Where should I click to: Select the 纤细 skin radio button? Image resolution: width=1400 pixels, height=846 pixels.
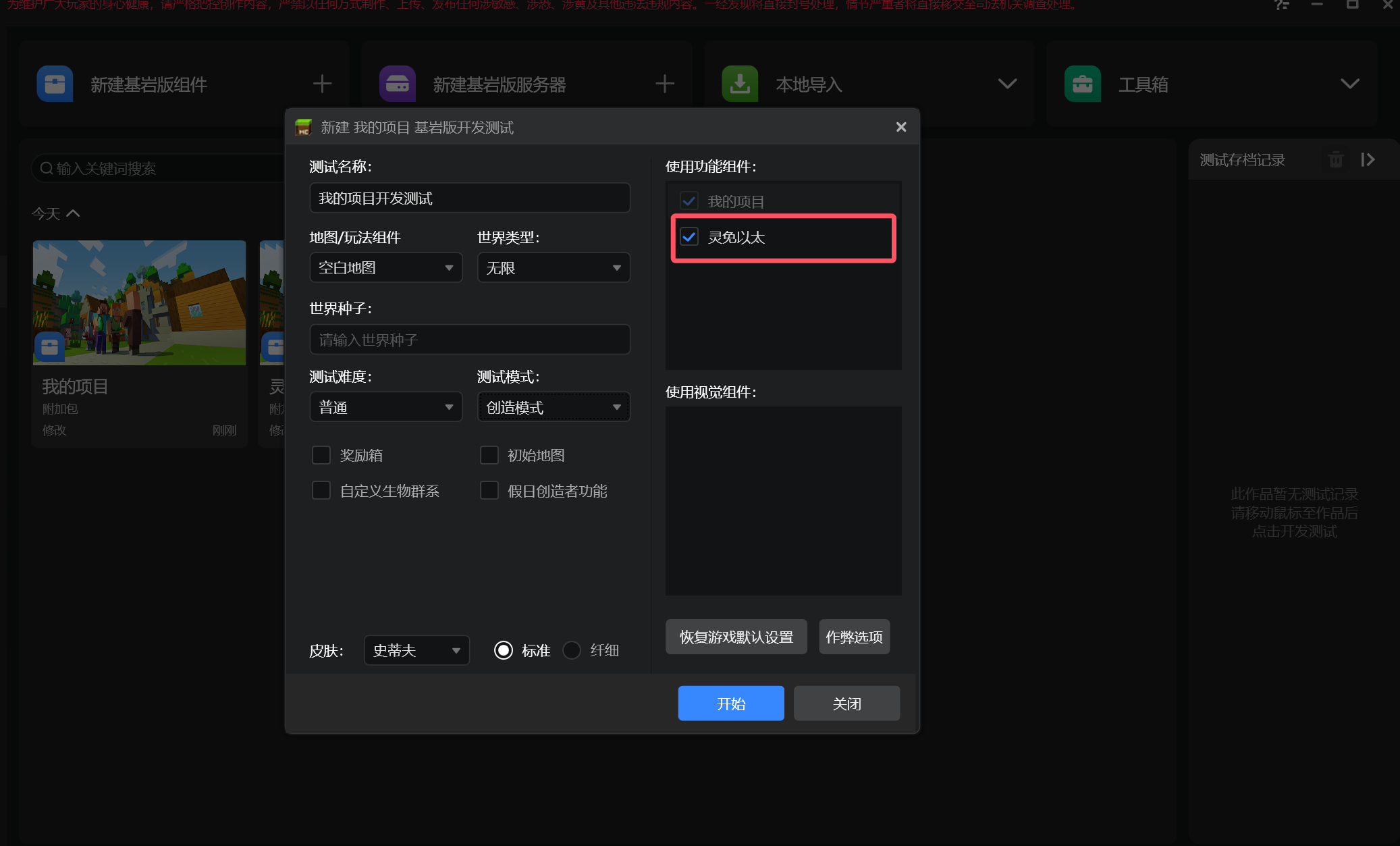pyautogui.click(x=572, y=650)
